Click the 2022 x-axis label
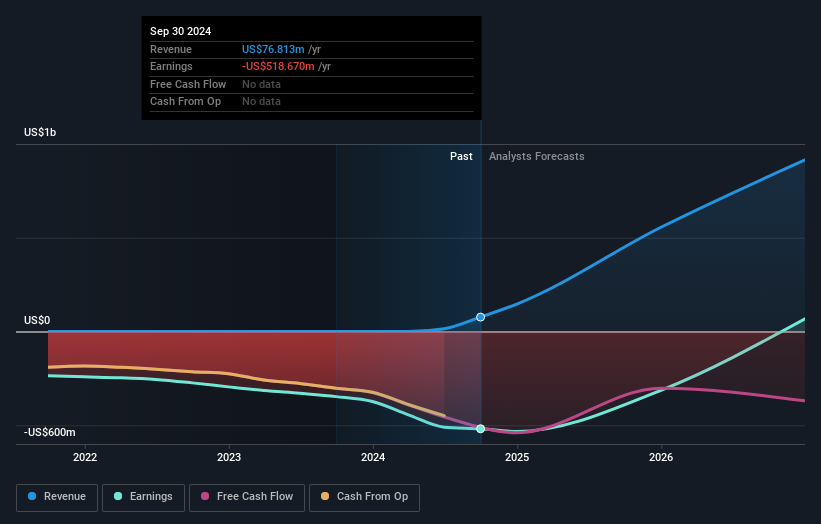This screenshot has width=821, height=524. point(85,457)
